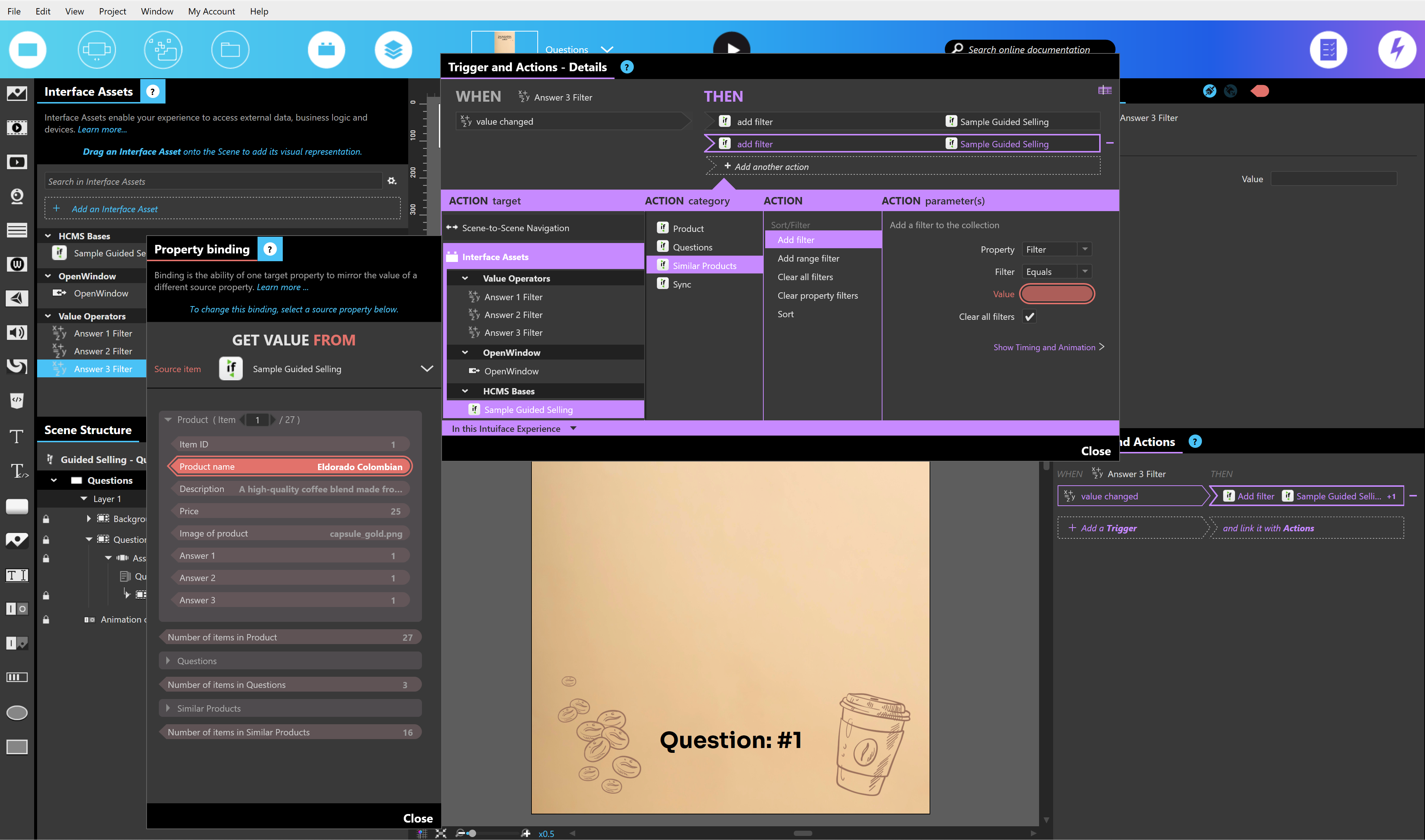Screen dimensions: 1425x840
Task: Select Scene-to-Scene Navigation target
Action: (x=515, y=228)
